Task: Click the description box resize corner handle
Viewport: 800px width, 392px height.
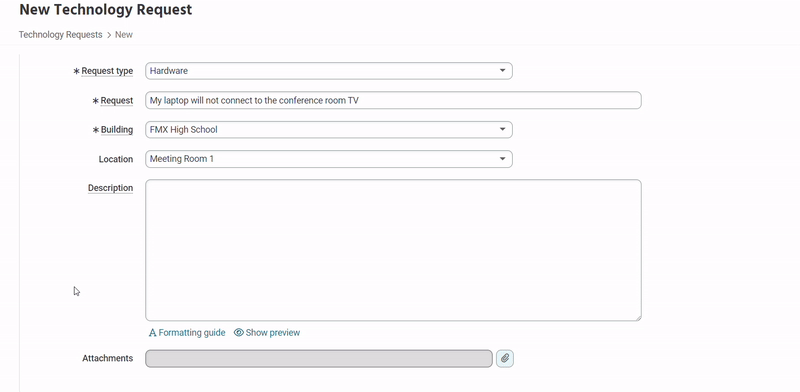Action: [638, 317]
